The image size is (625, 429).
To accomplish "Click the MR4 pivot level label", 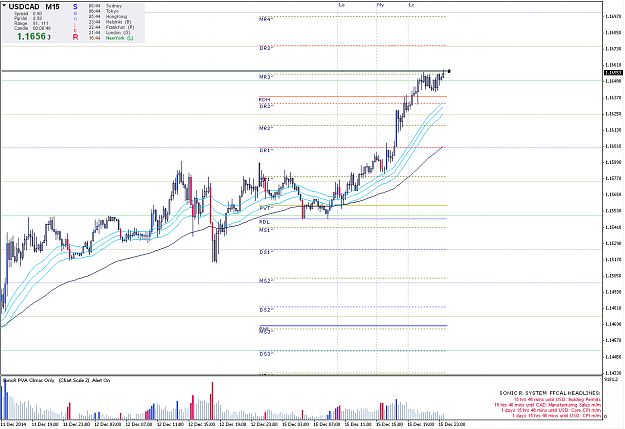I will [266, 19].
